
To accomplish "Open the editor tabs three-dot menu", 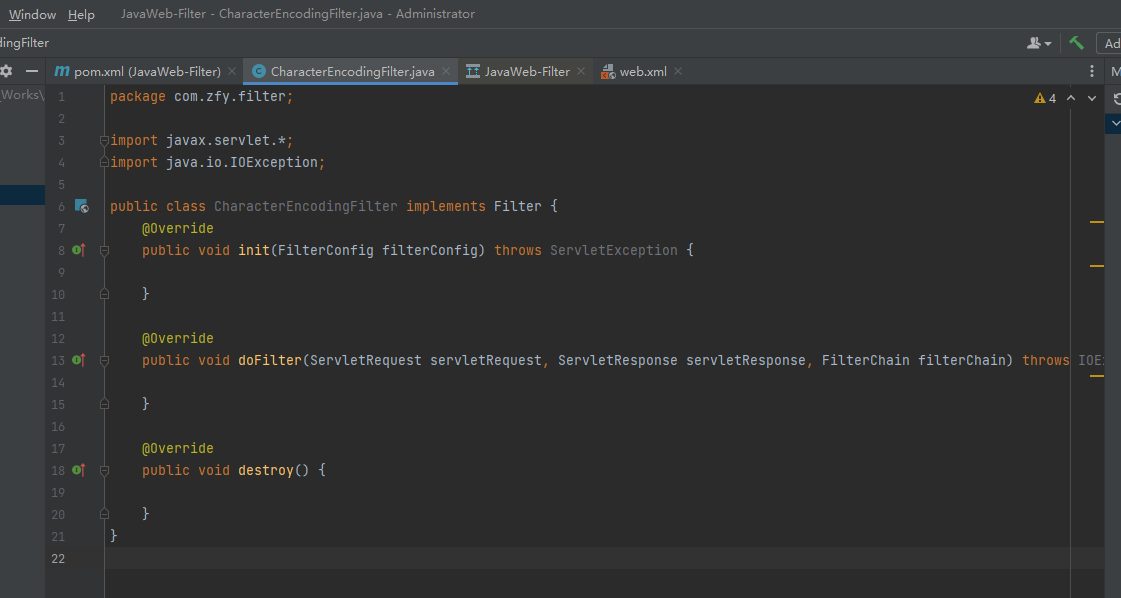I will point(1092,71).
